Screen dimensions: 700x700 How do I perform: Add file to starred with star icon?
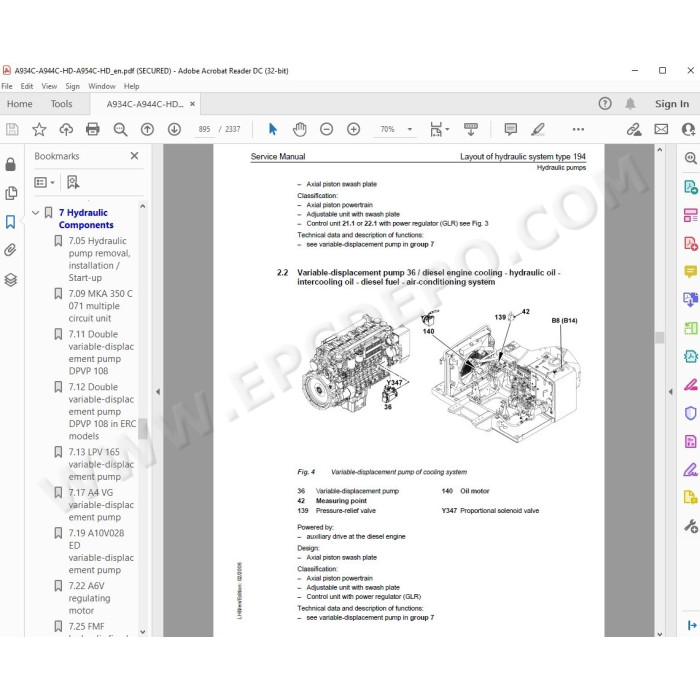point(39,129)
